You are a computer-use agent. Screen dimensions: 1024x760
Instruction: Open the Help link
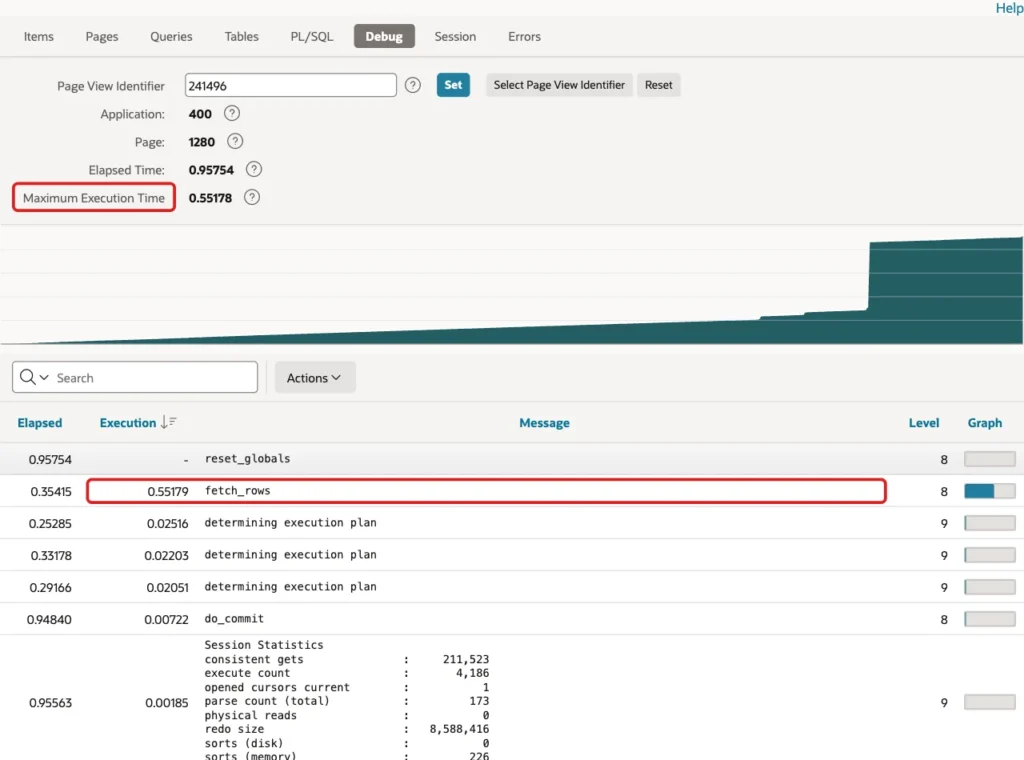click(x=1009, y=8)
